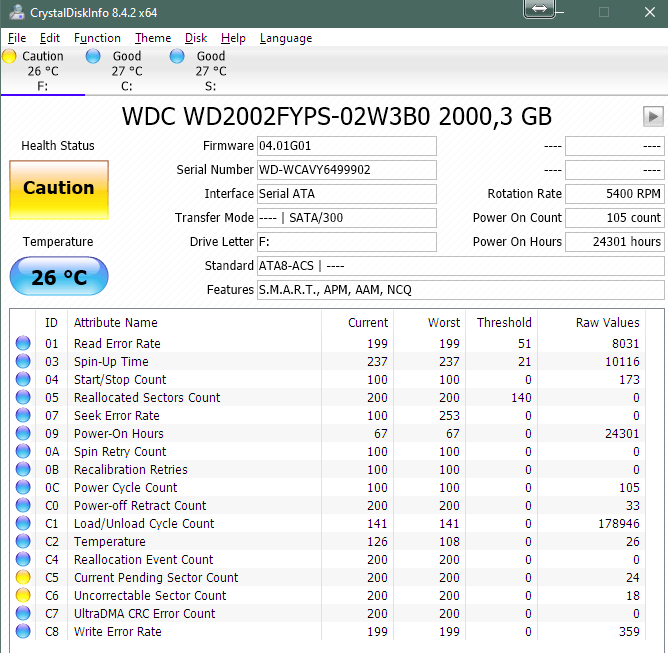The width and height of the screenshot is (668, 653).
Task: Open the Theme menu
Action: (x=153, y=38)
